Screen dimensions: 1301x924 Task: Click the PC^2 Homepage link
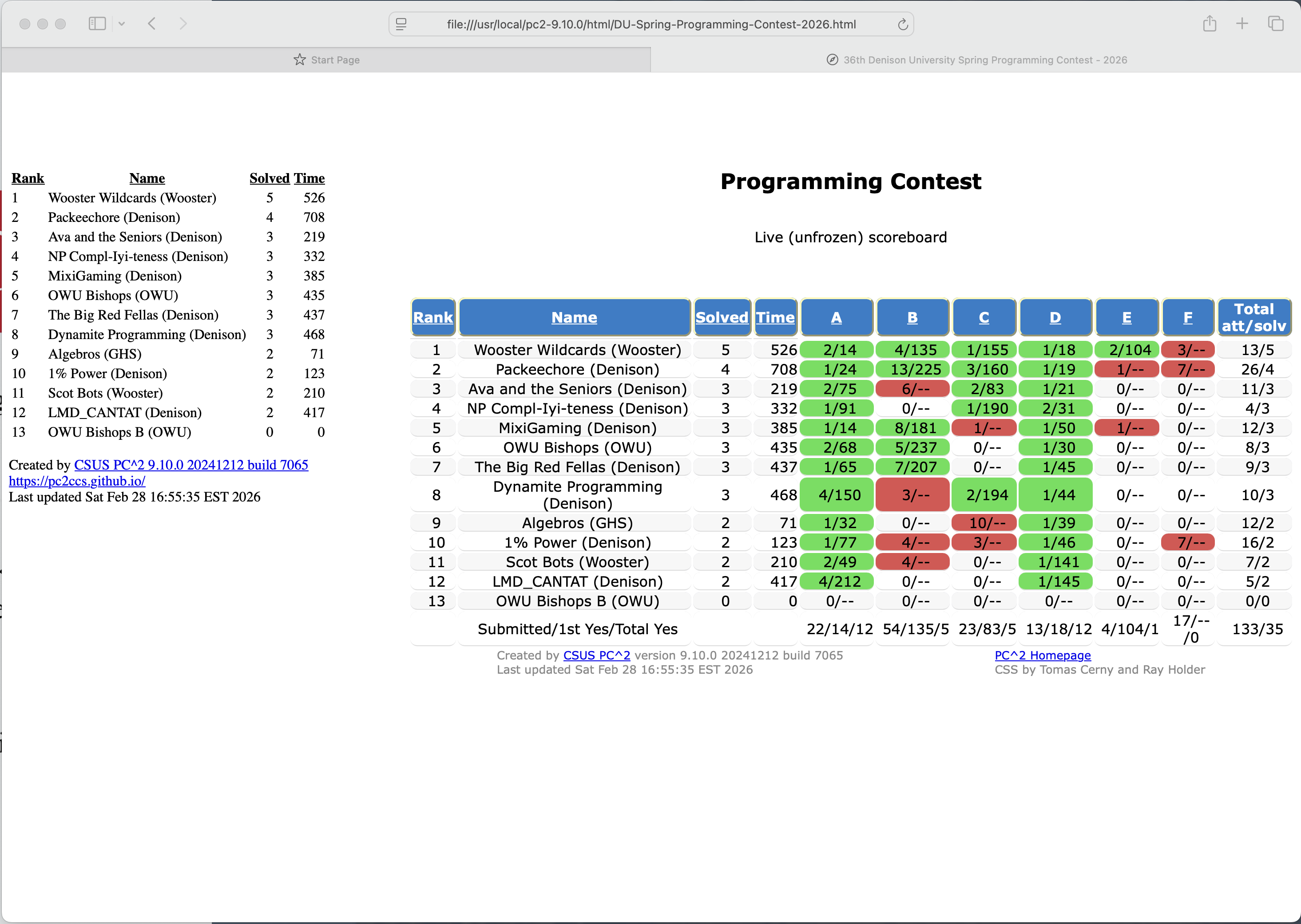point(1042,655)
